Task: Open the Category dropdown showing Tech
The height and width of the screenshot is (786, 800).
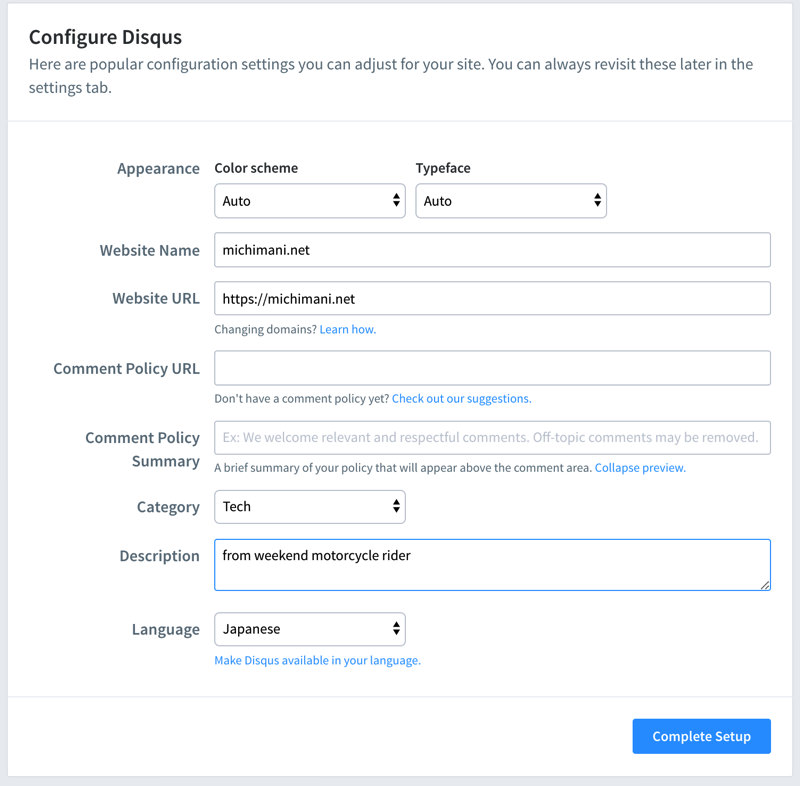Action: click(300, 507)
